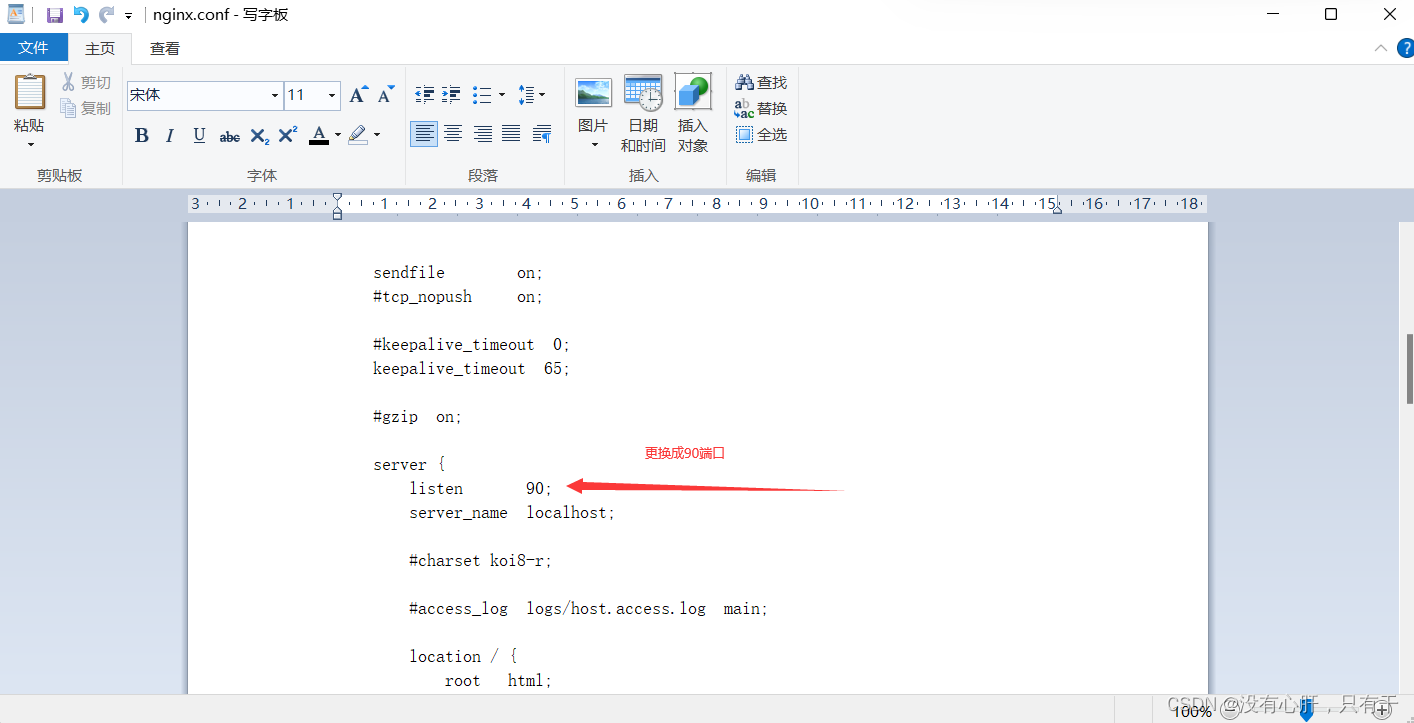
Task: Click the "sendfile on;" line
Action: pyautogui.click(x=458, y=273)
